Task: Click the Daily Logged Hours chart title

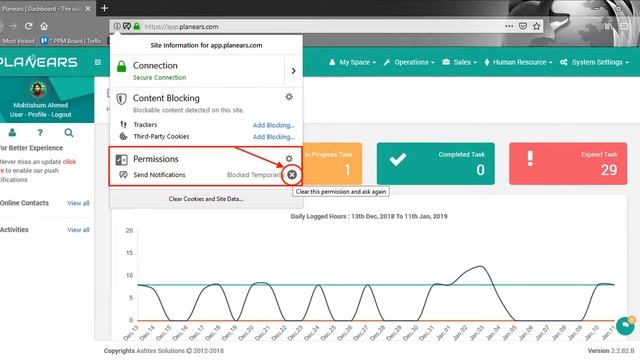Action: (369, 216)
